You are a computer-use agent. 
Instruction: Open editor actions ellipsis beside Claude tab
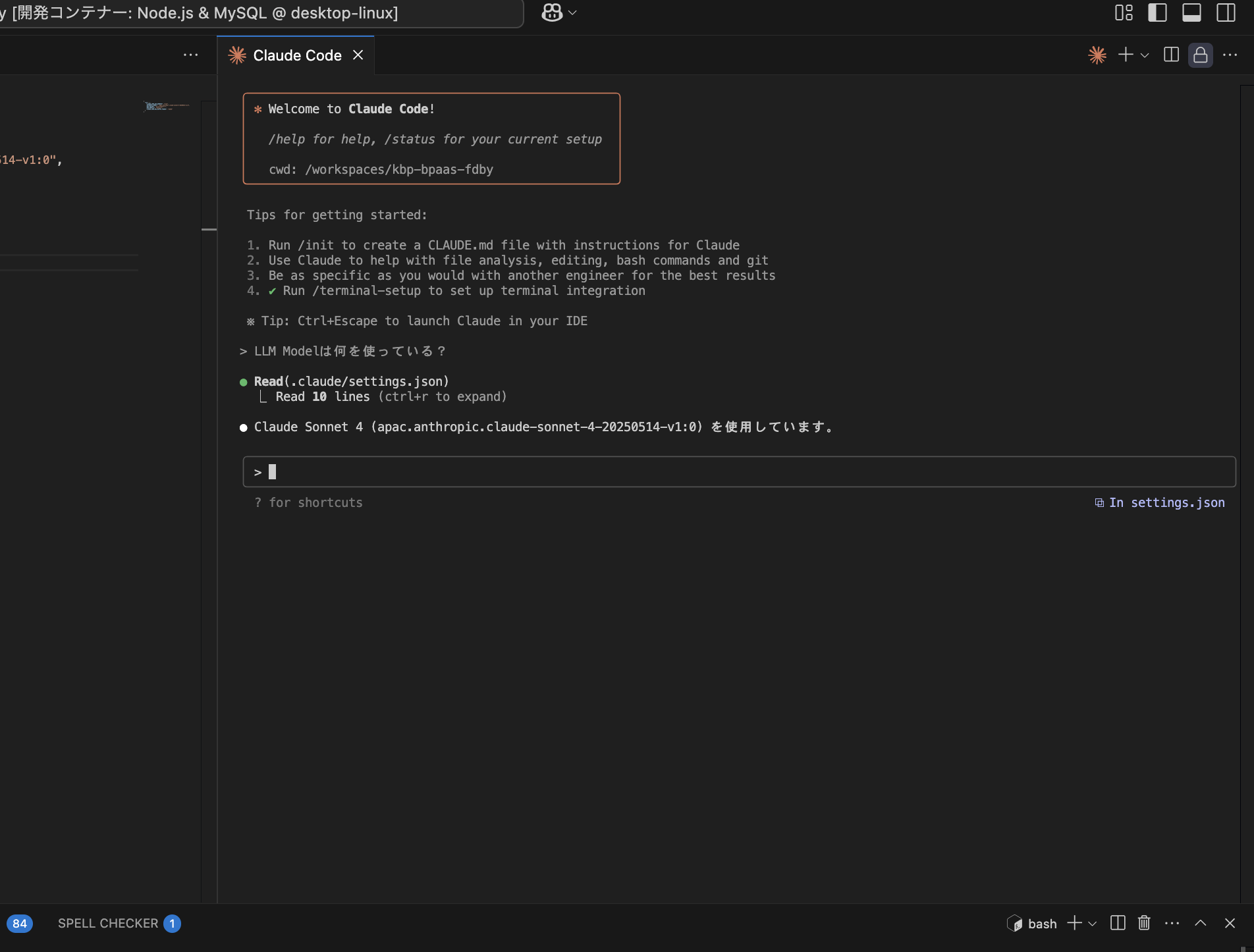(x=190, y=55)
